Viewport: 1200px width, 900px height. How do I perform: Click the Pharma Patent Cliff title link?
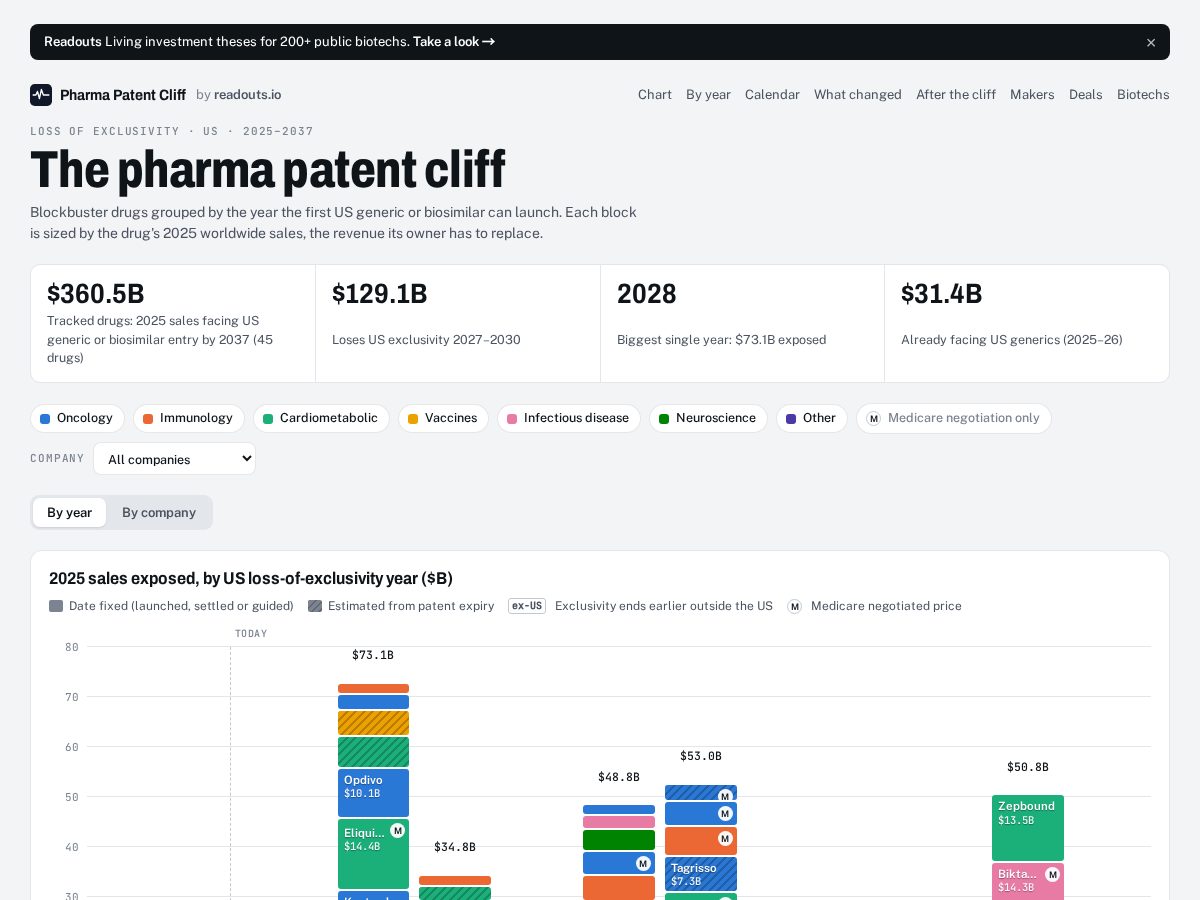123,95
